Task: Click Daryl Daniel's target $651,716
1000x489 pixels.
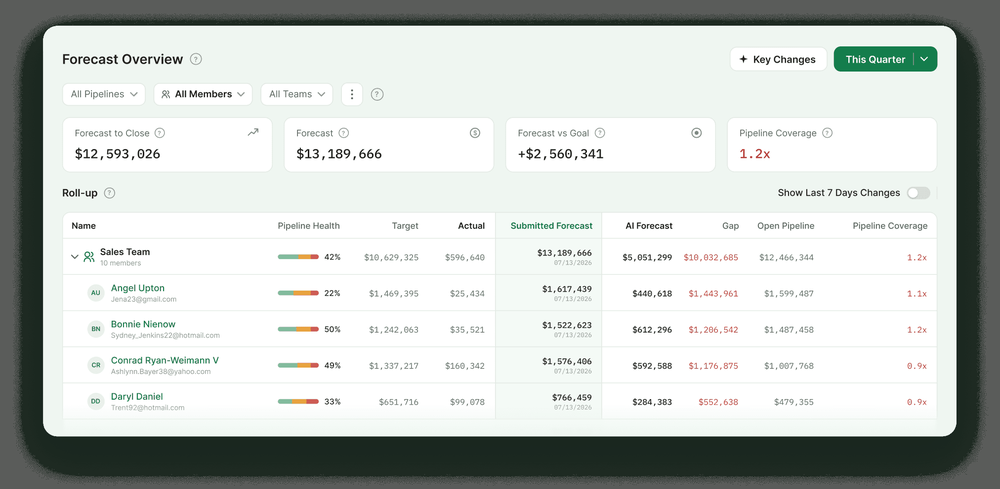Action: tap(399, 402)
